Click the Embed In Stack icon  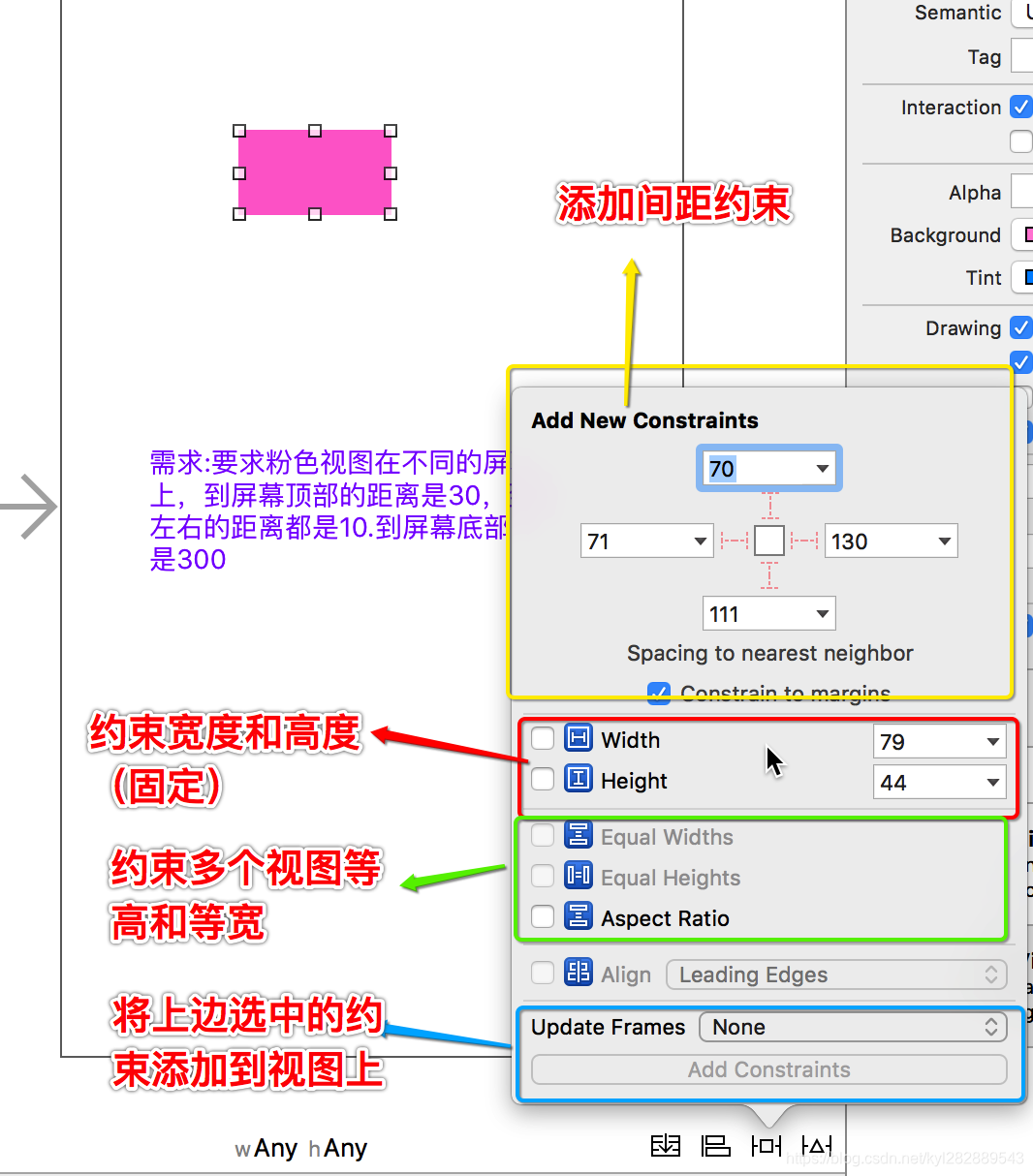tap(666, 1145)
